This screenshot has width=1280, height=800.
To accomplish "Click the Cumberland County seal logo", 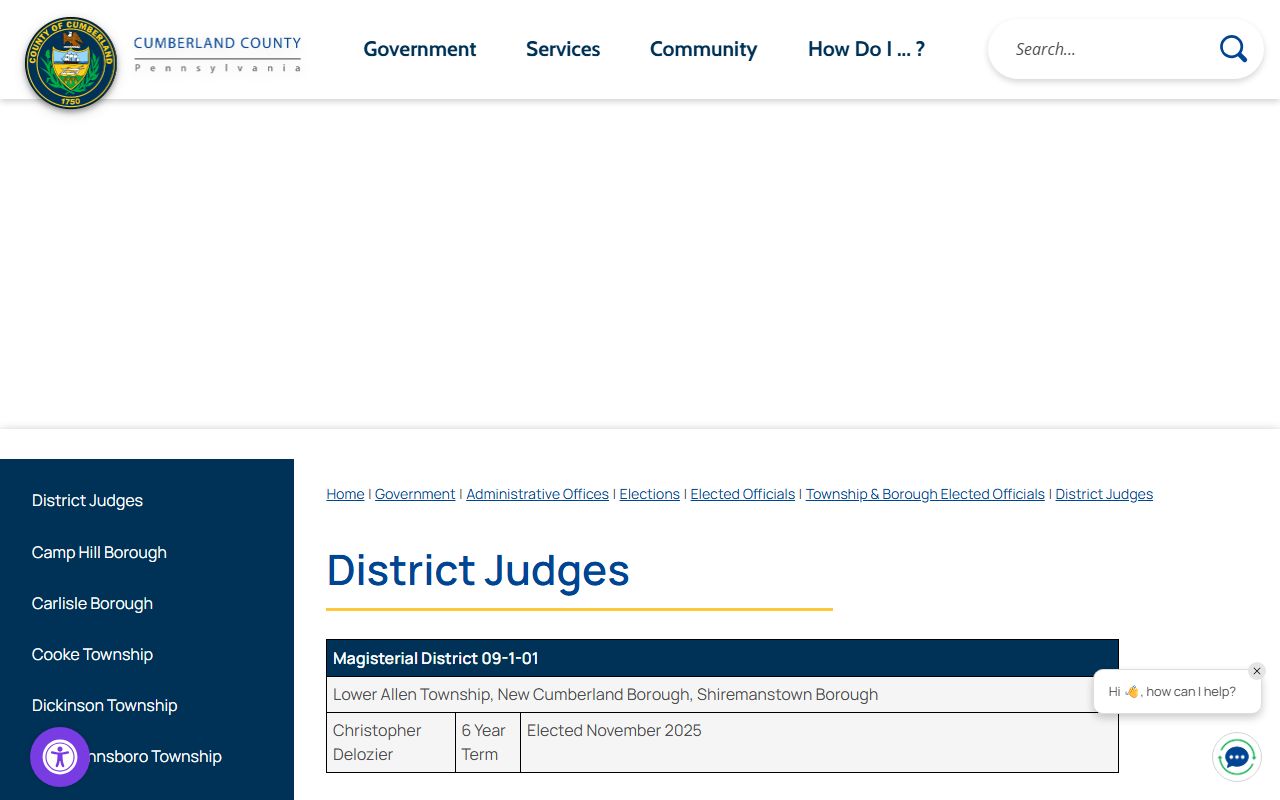I will (70, 62).
